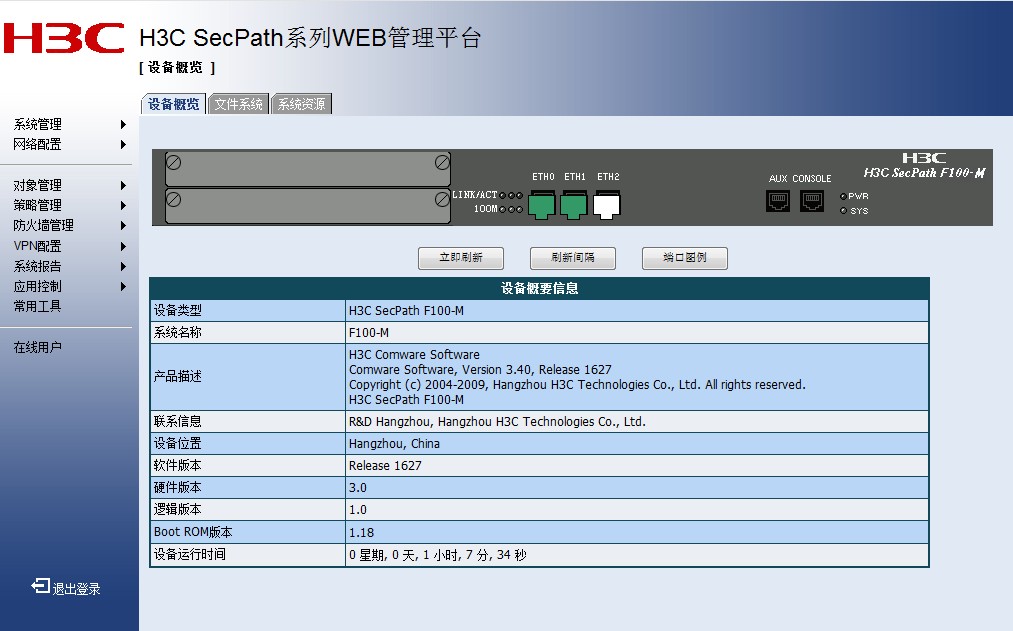The width and height of the screenshot is (1013, 631).
Task: Click the upper expansion slot panel
Action: [308, 169]
